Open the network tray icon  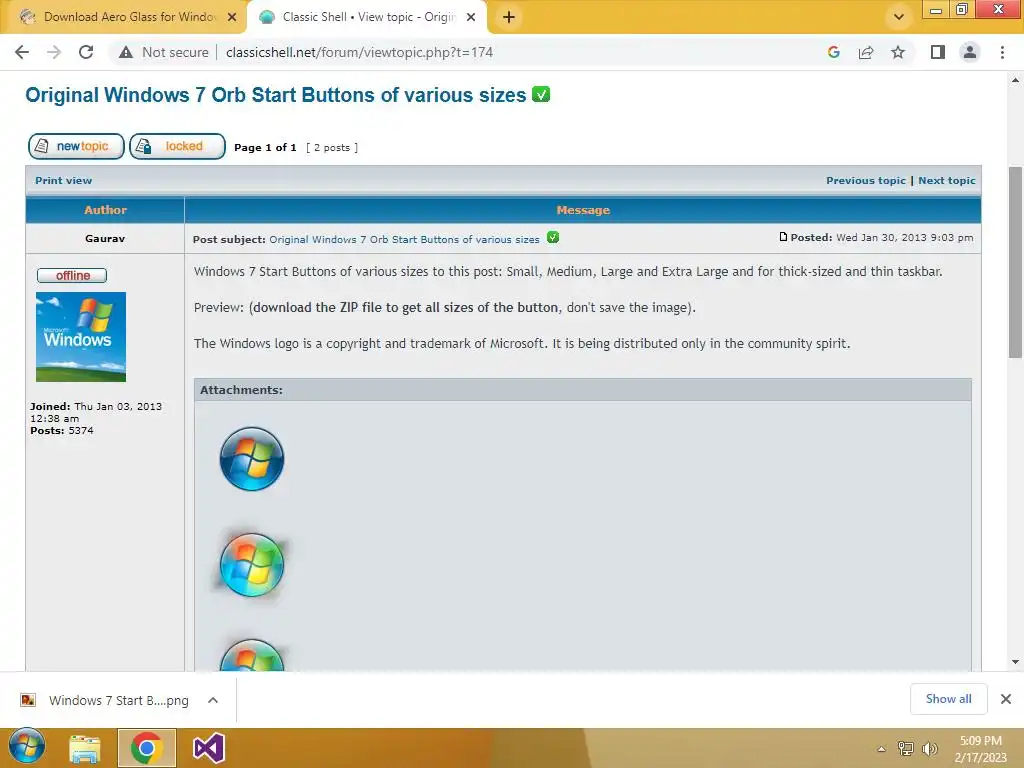point(906,749)
